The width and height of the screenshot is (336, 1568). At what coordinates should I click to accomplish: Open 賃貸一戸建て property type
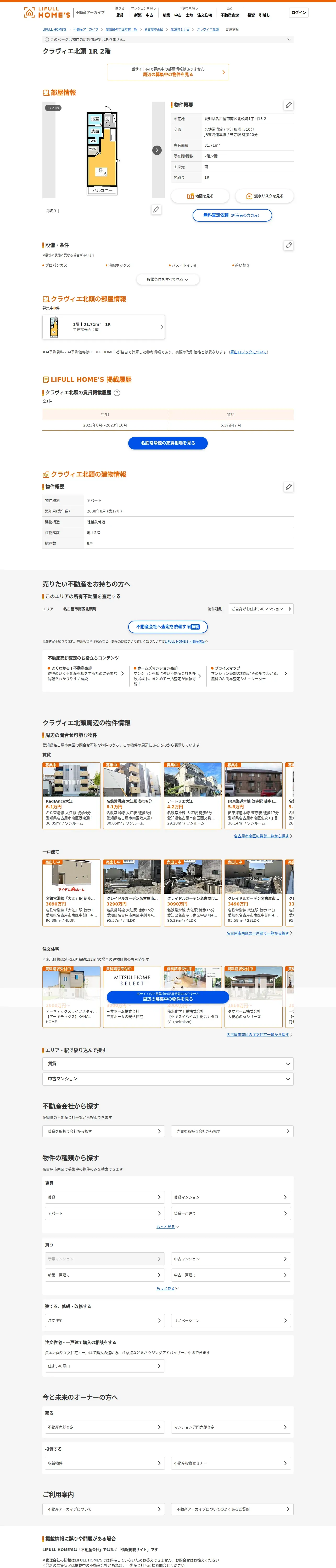tap(231, 1213)
